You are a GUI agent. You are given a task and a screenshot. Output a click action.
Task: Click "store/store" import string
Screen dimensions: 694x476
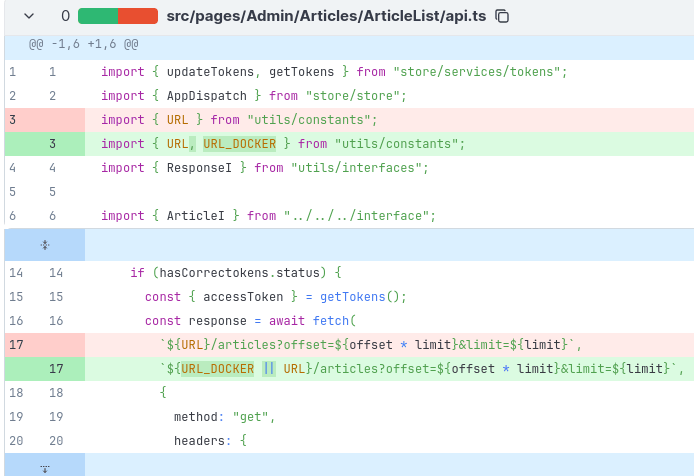[353, 96]
